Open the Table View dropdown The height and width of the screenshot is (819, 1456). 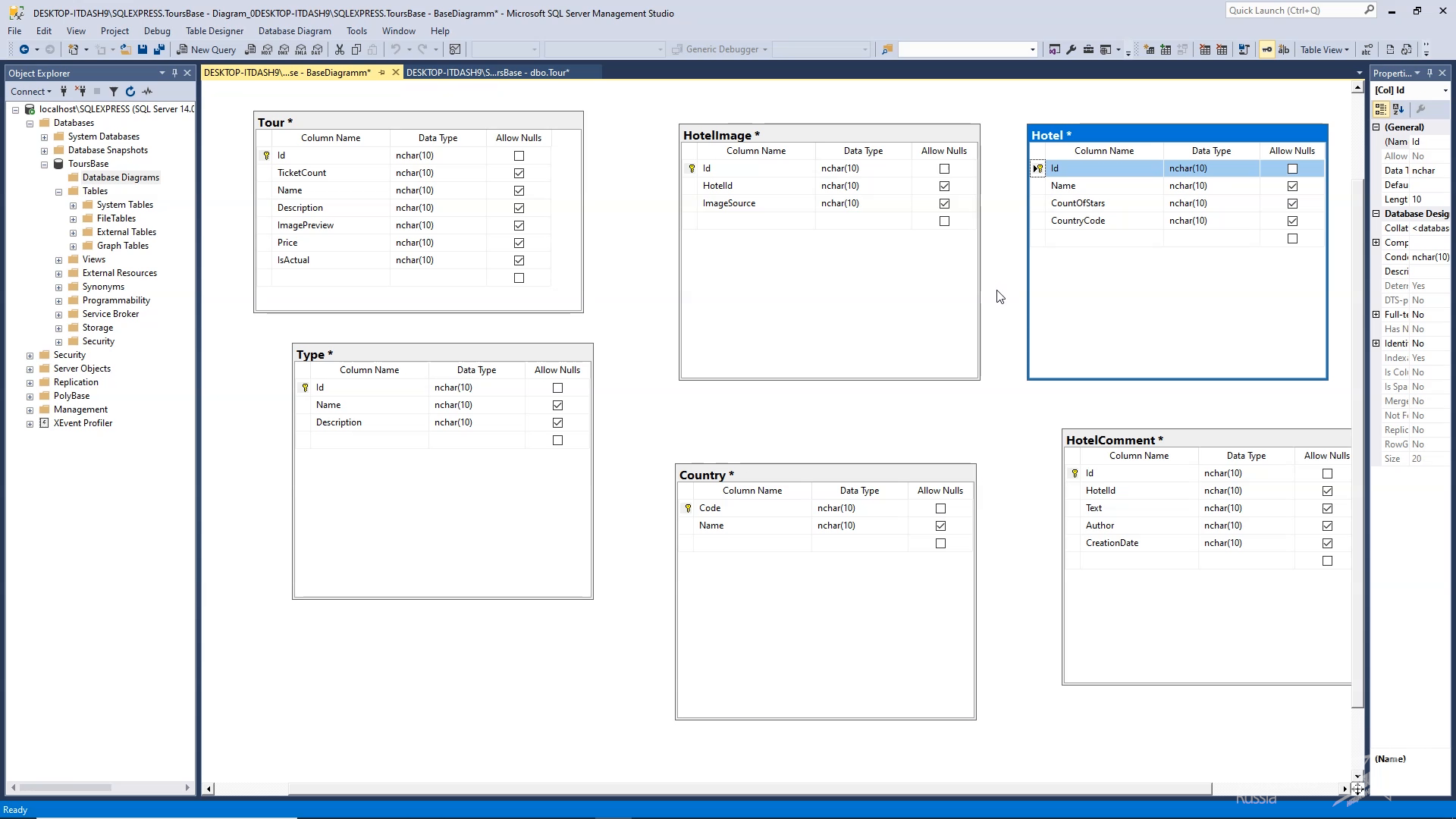1325,49
